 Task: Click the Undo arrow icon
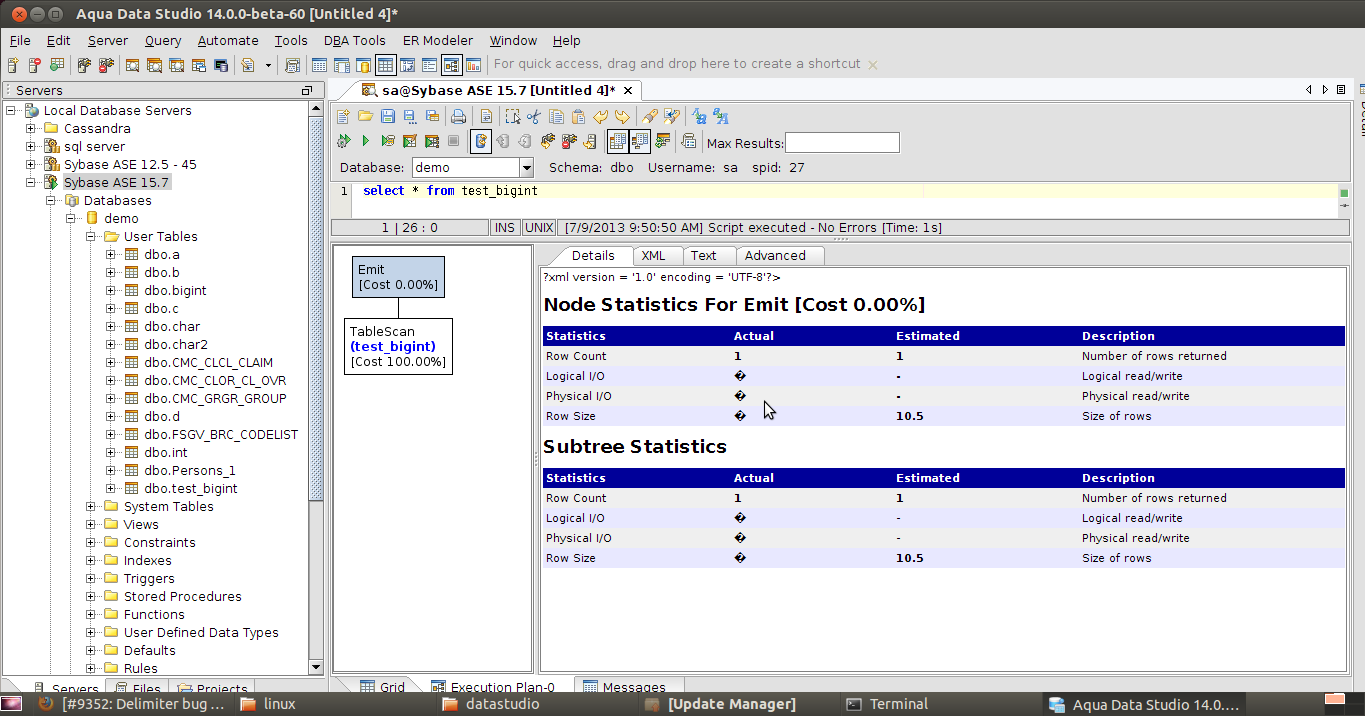tap(600, 116)
